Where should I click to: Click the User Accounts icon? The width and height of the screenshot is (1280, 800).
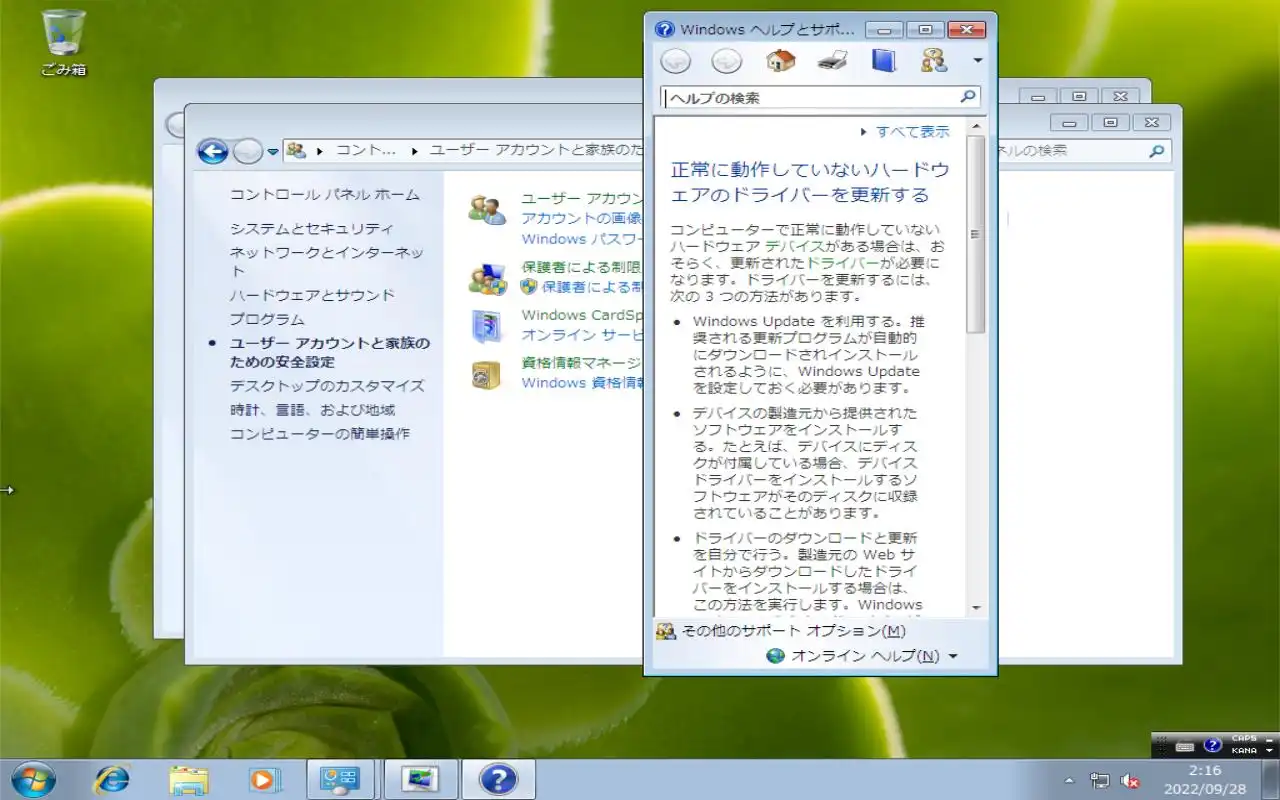click(x=487, y=210)
